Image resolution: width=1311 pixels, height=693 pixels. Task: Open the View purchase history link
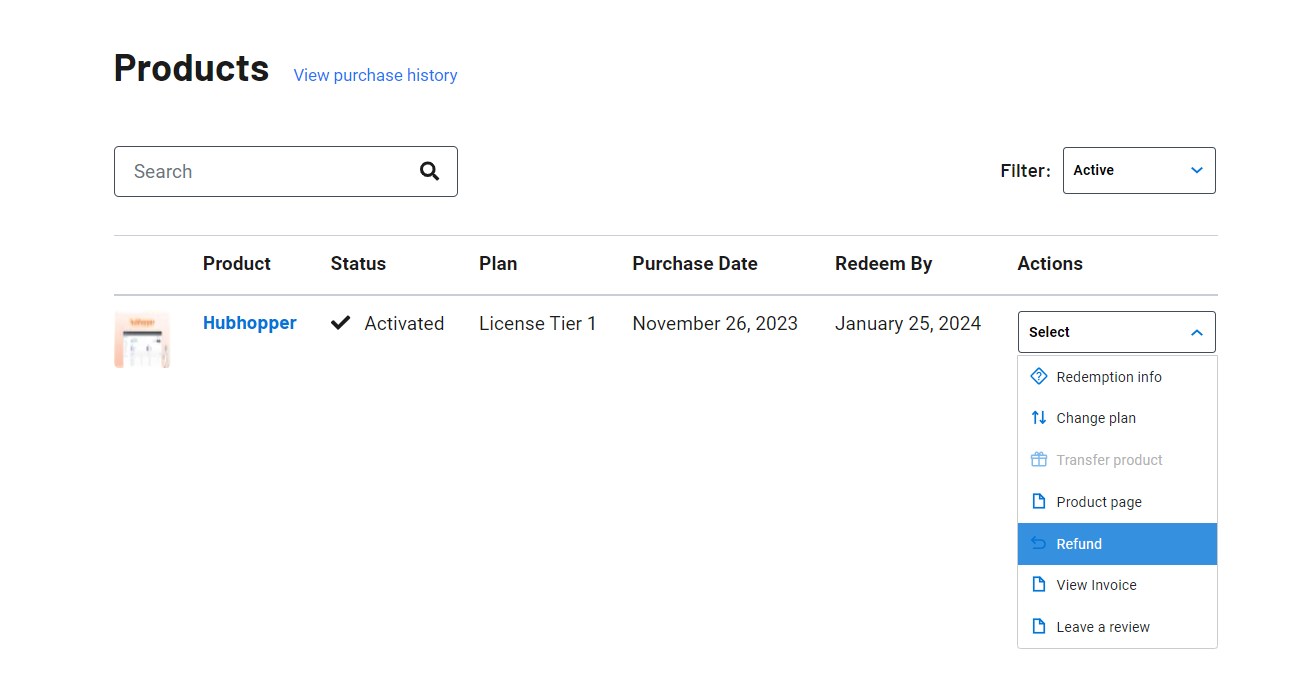[x=375, y=75]
